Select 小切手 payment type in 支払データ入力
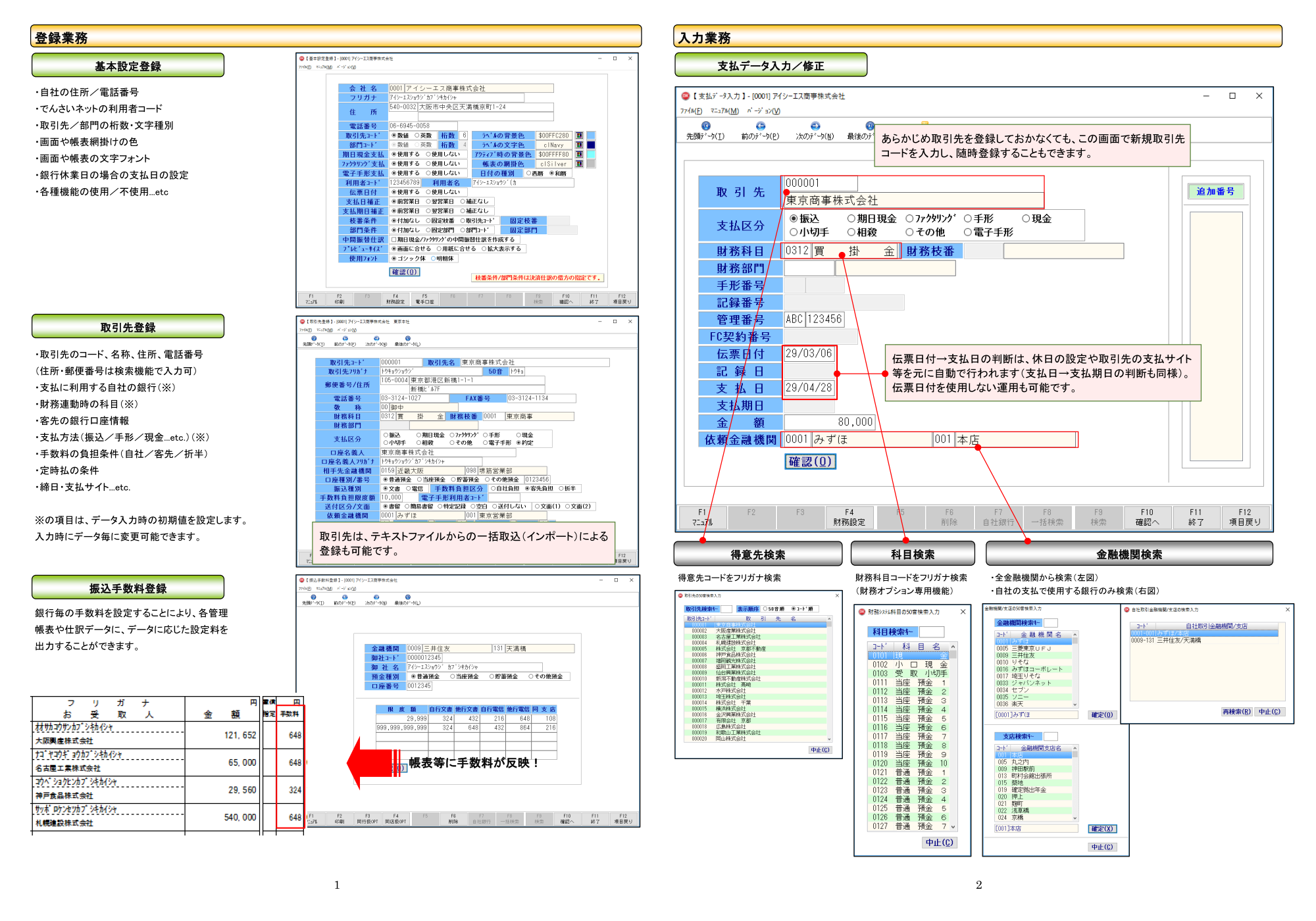This screenshot has height=921, width=1316. 794,232
